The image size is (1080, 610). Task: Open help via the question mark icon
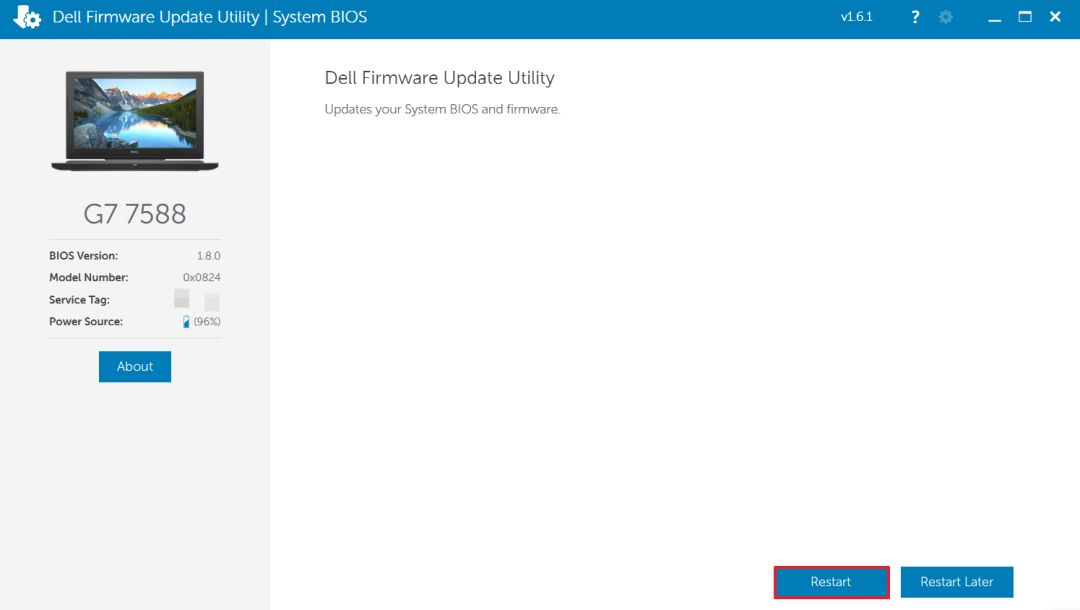click(915, 17)
